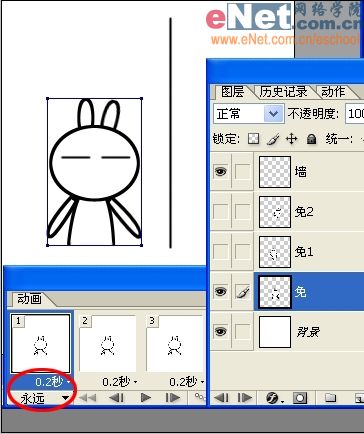Select the 动画 panel tab

coord(29,299)
